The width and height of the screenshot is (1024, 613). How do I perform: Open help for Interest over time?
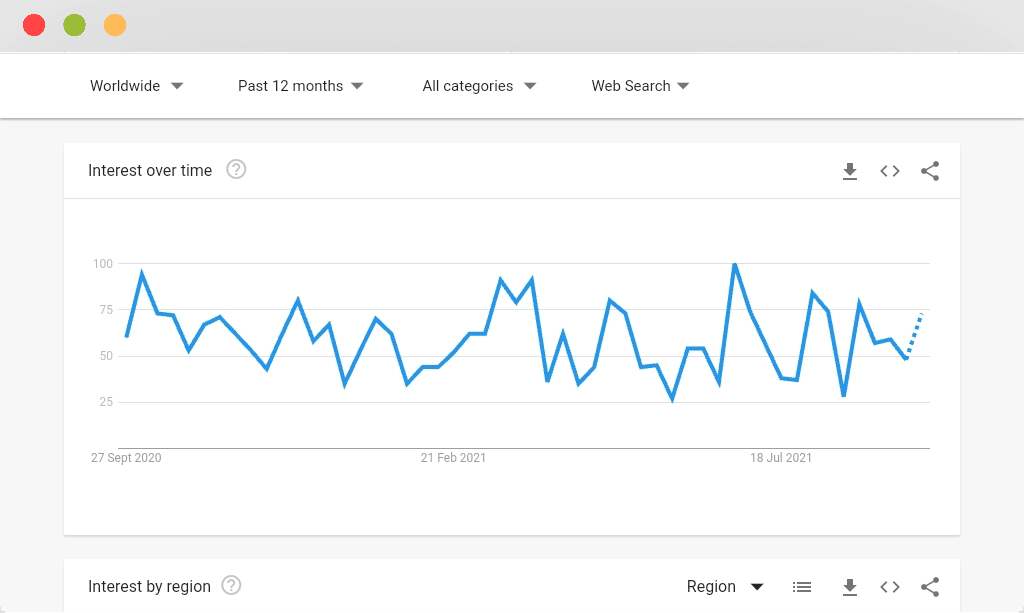(236, 170)
